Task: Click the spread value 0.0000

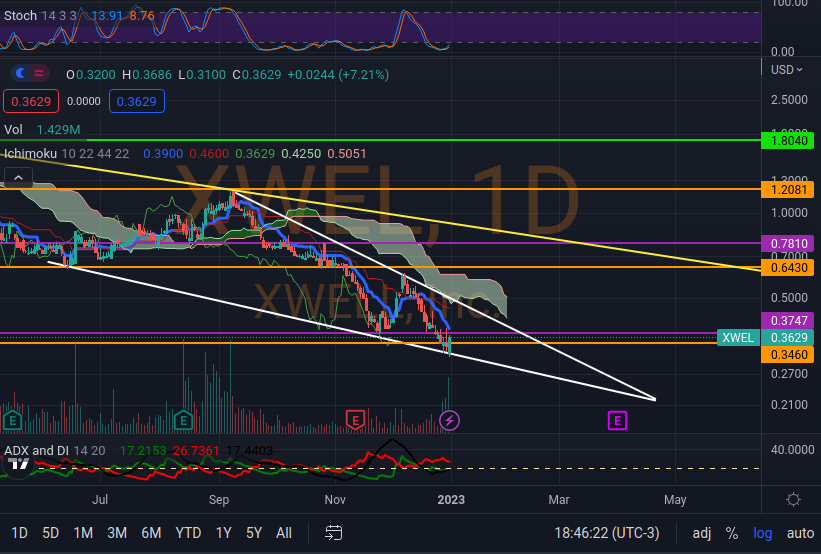Action: (84, 101)
